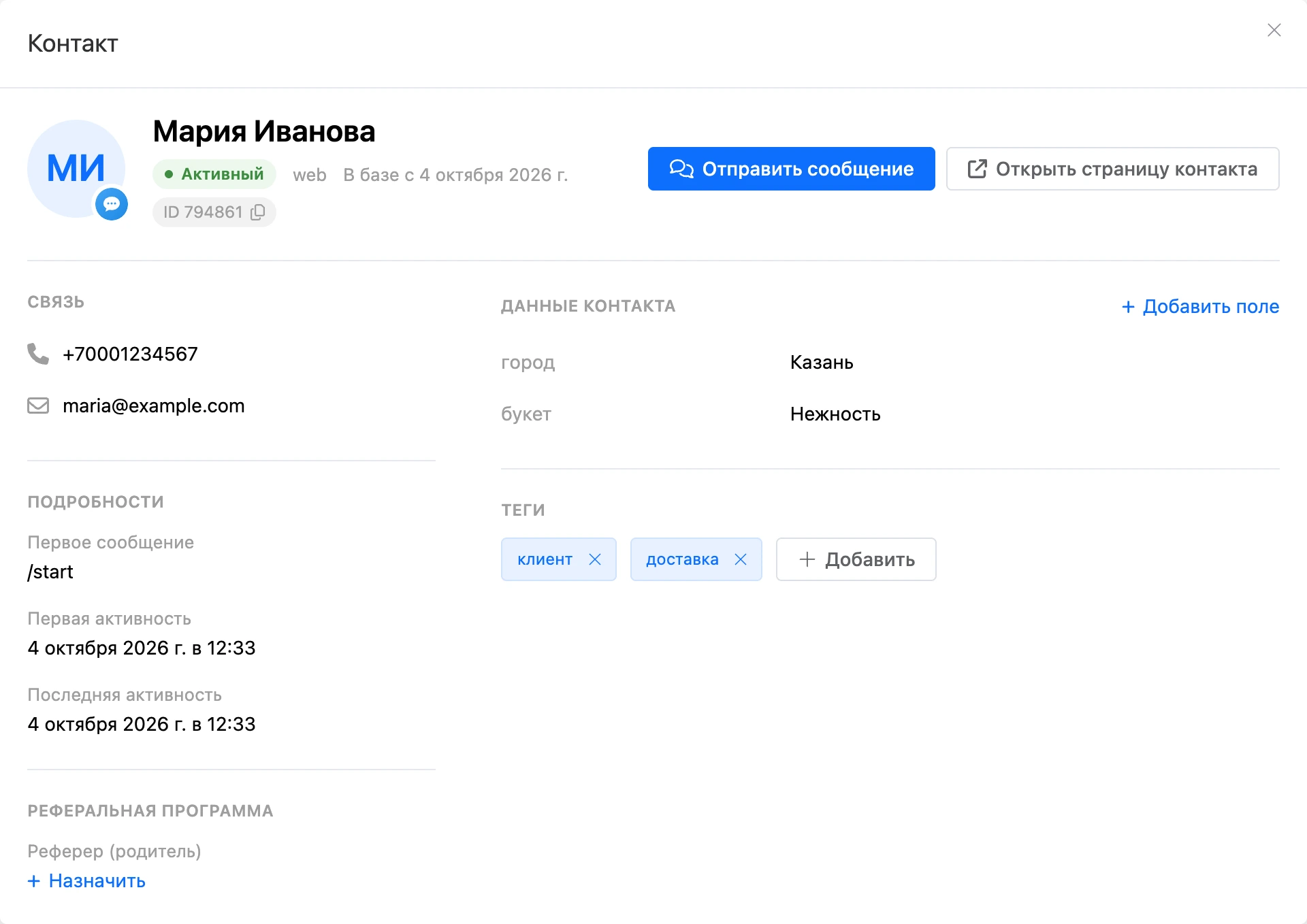This screenshot has height=924, width=1307.
Task: Remove the клиент tag
Action: click(595, 559)
